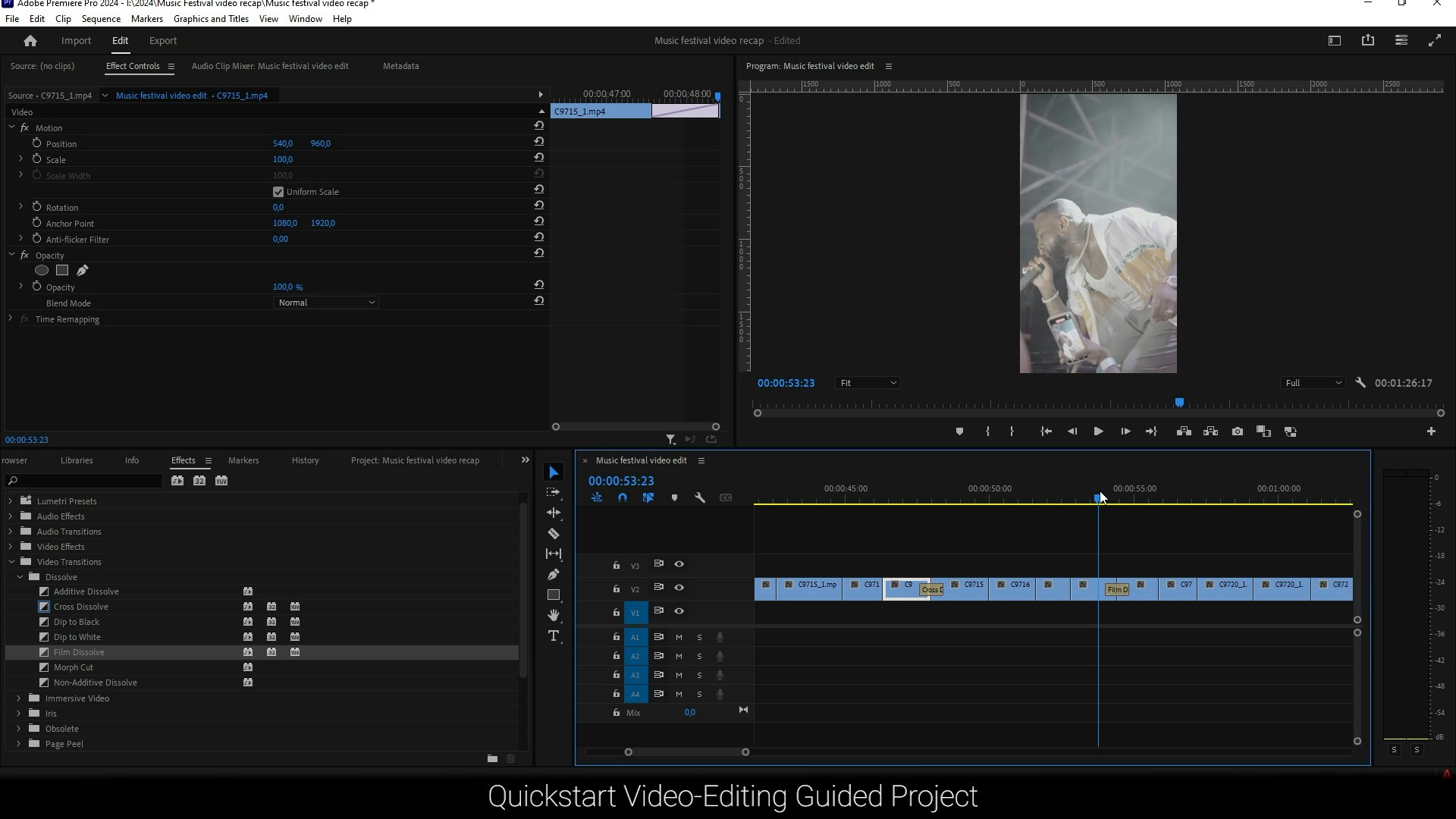Viewport: 1456px width, 819px height.
Task: Expand the Immersive Video folder
Action: pyautogui.click(x=19, y=698)
